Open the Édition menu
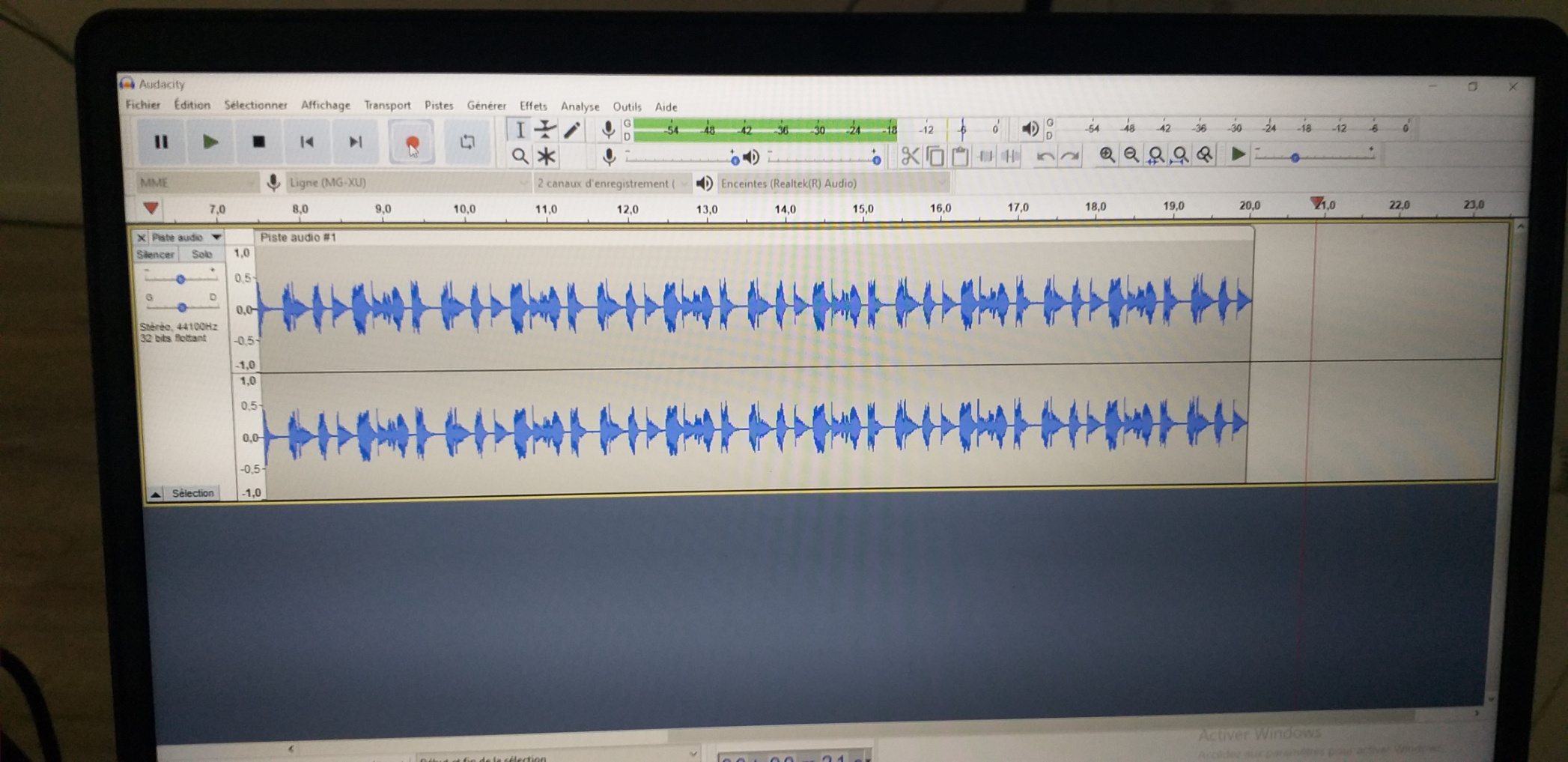Viewport: 1568px width, 762px height. click(x=192, y=105)
